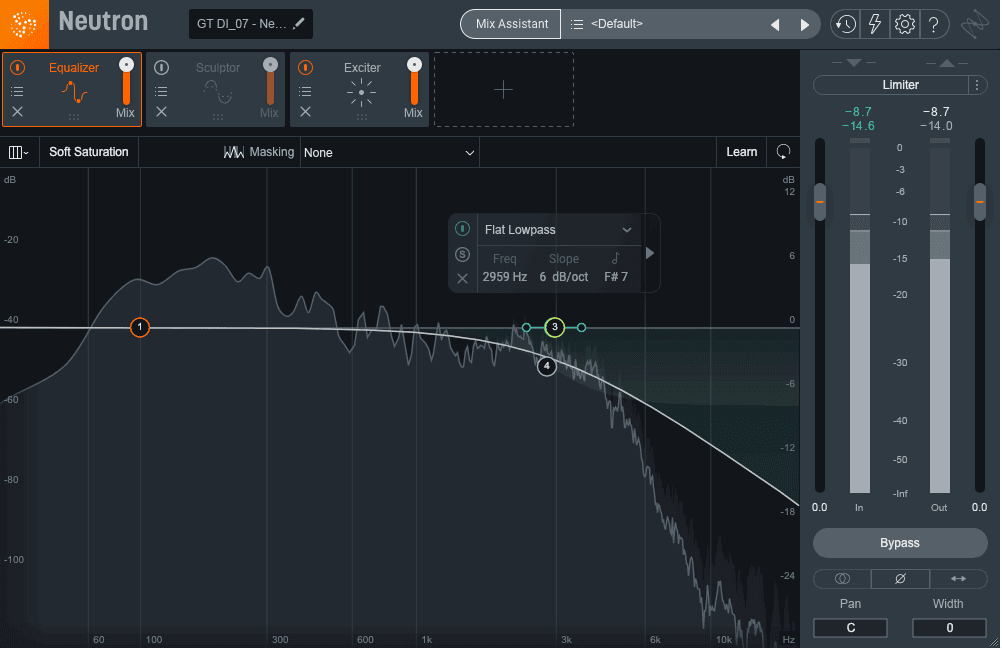The height and width of the screenshot is (648, 1002).
Task: Click the input gain fader handle
Action: [820, 202]
